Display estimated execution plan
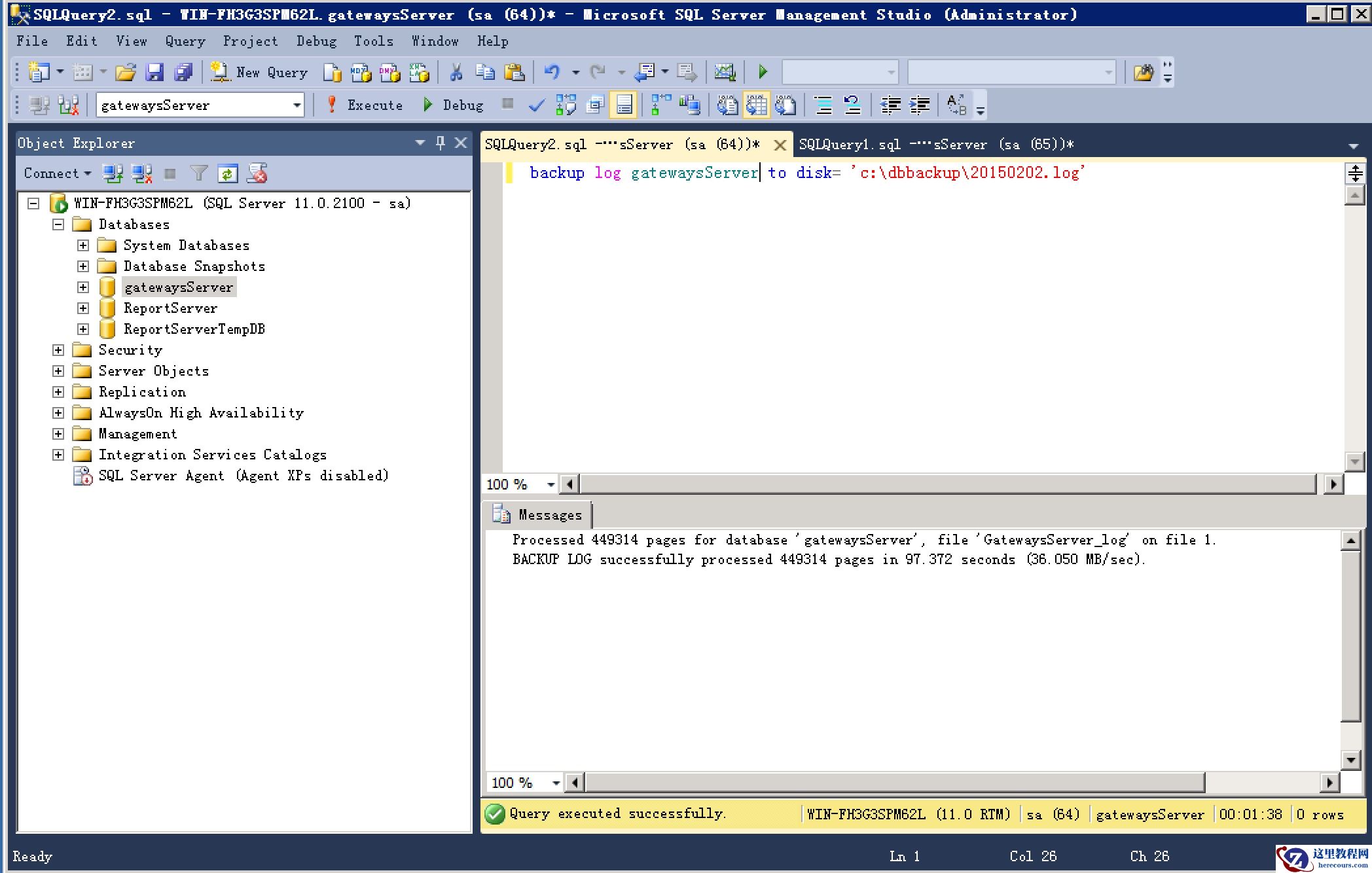 [566, 105]
